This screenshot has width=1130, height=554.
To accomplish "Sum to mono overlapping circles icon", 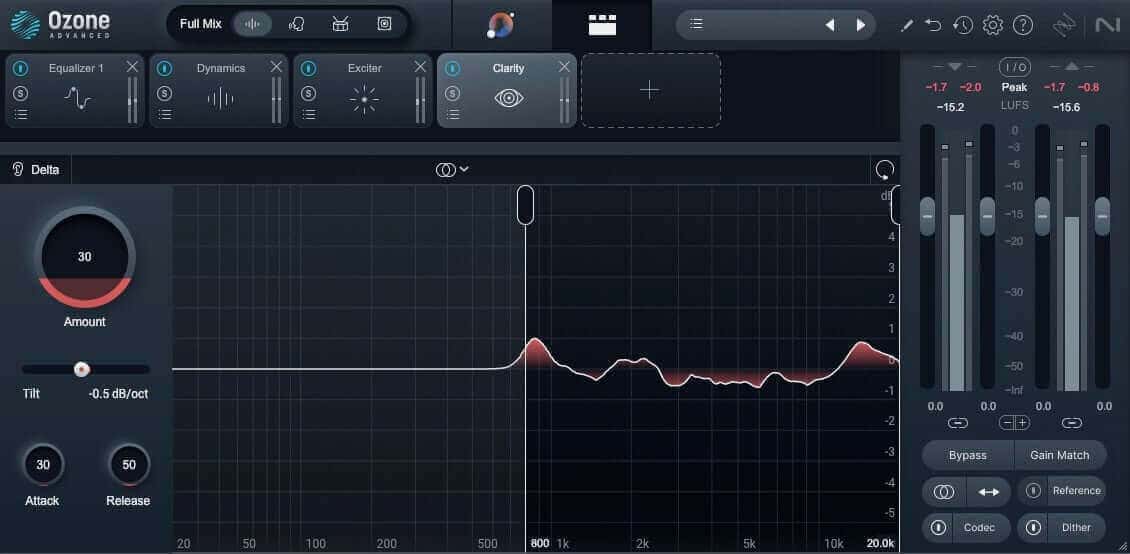I will click(944, 492).
